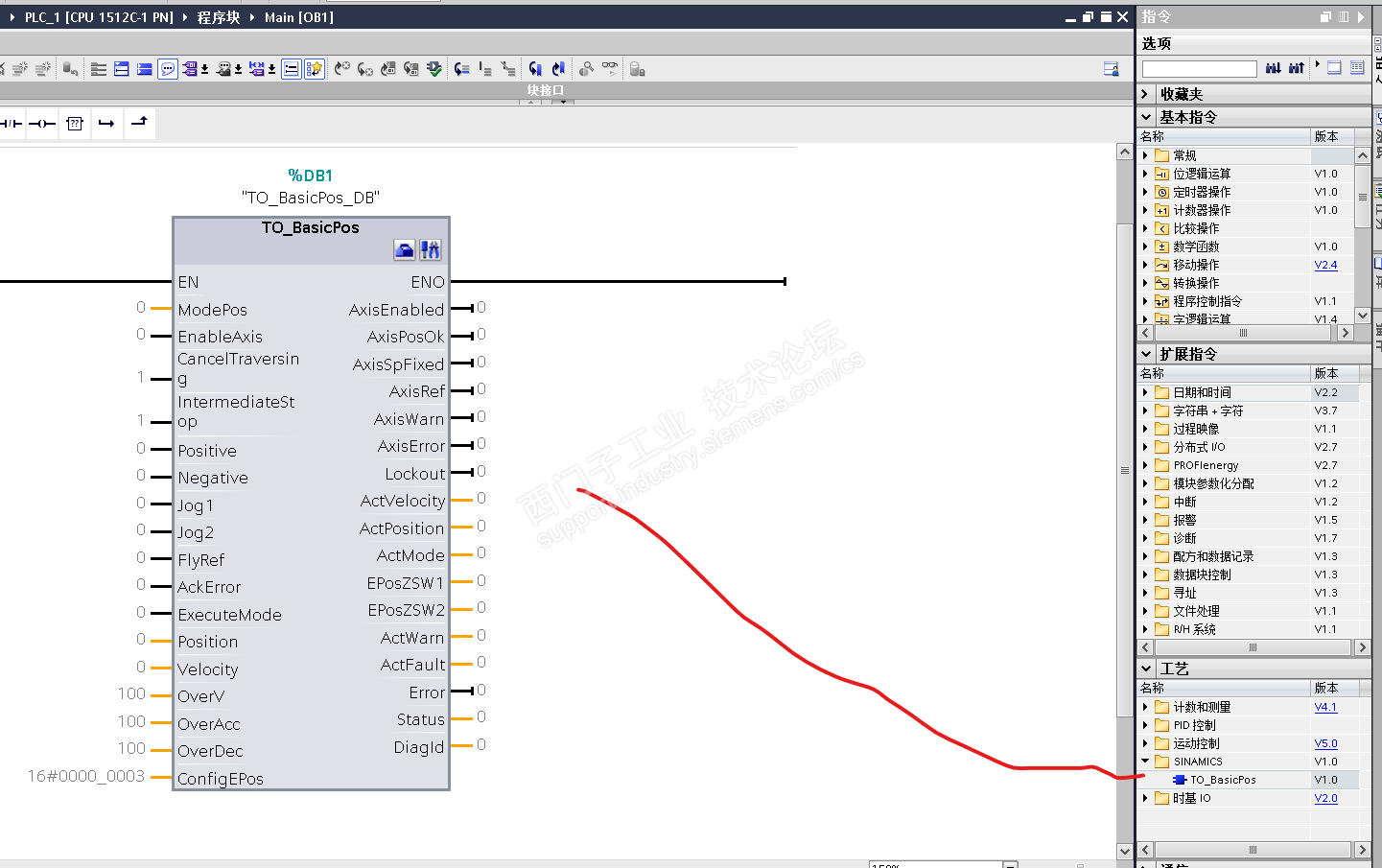Image resolution: width=1382 pixels, height=868 pixels.
Task: Expand the 位逻辑运算 folder
Action: [x=1145, y=174]
